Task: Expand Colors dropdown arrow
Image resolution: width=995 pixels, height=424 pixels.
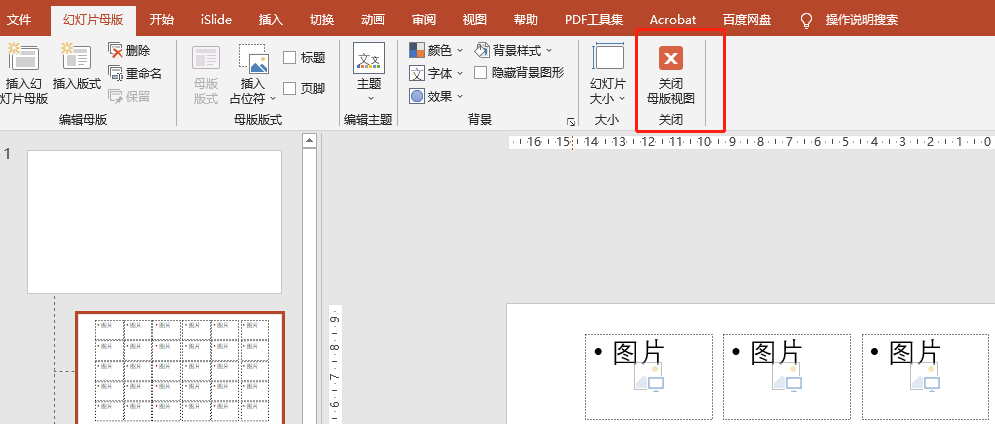Action: coord(460,50)
